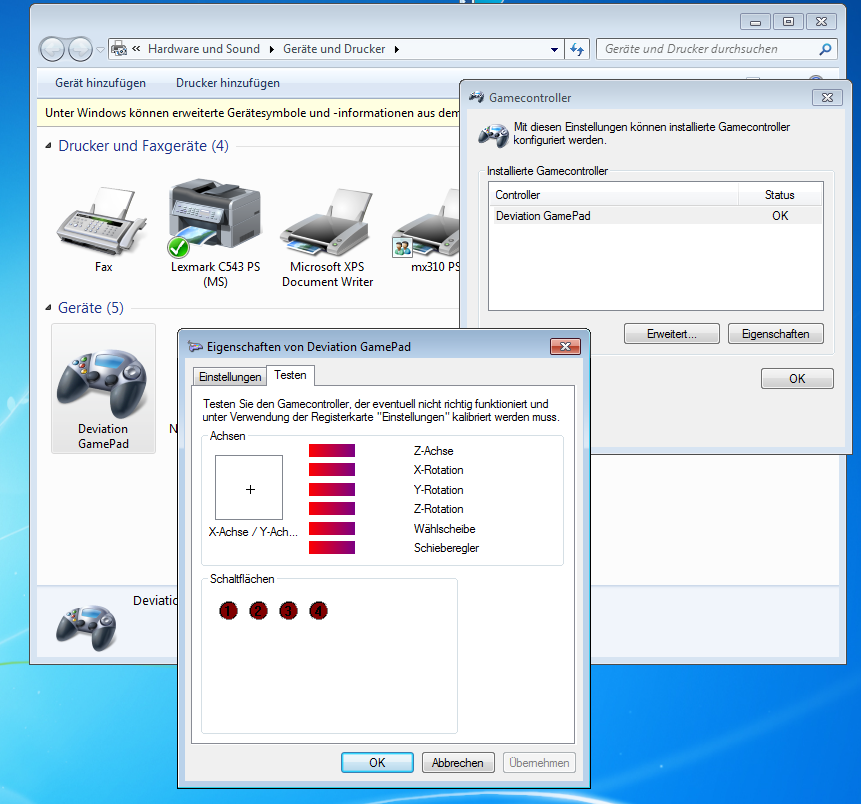The height and width of the screenshot is (804, 861).
Task: Click Eigenschaften dialog title bar icon
Action: point(195,347)
